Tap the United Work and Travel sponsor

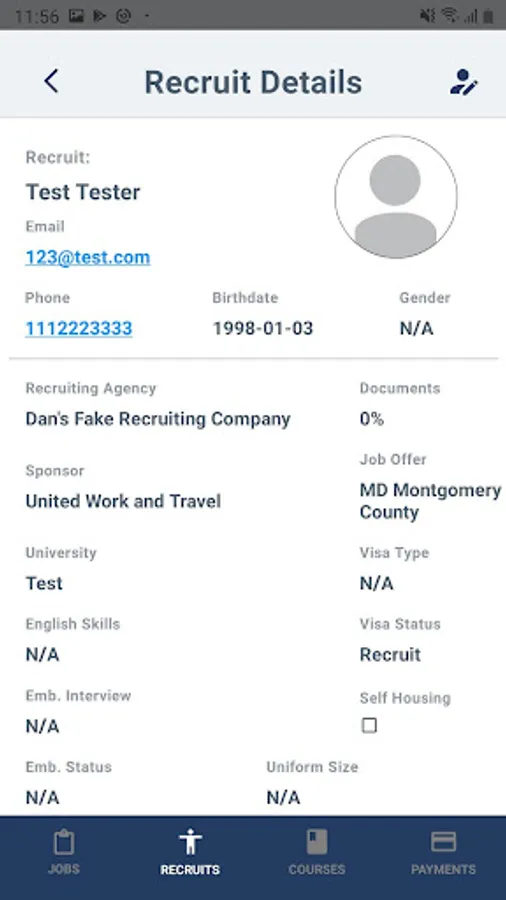(x=123, y=501)
